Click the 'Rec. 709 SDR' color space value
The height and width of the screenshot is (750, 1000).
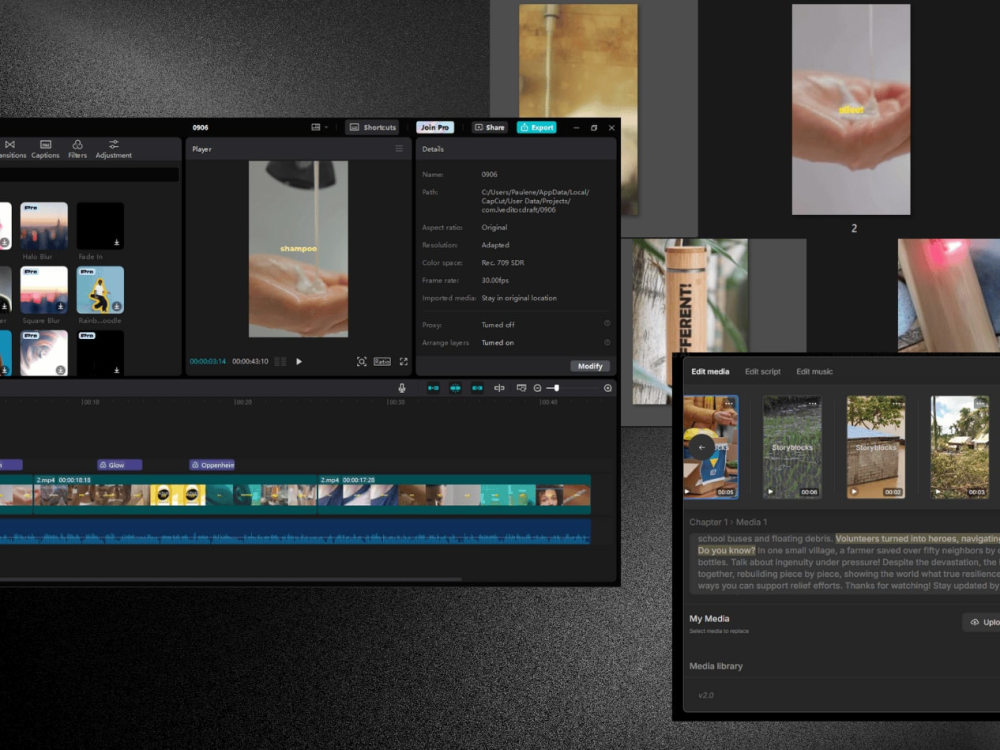503,263
